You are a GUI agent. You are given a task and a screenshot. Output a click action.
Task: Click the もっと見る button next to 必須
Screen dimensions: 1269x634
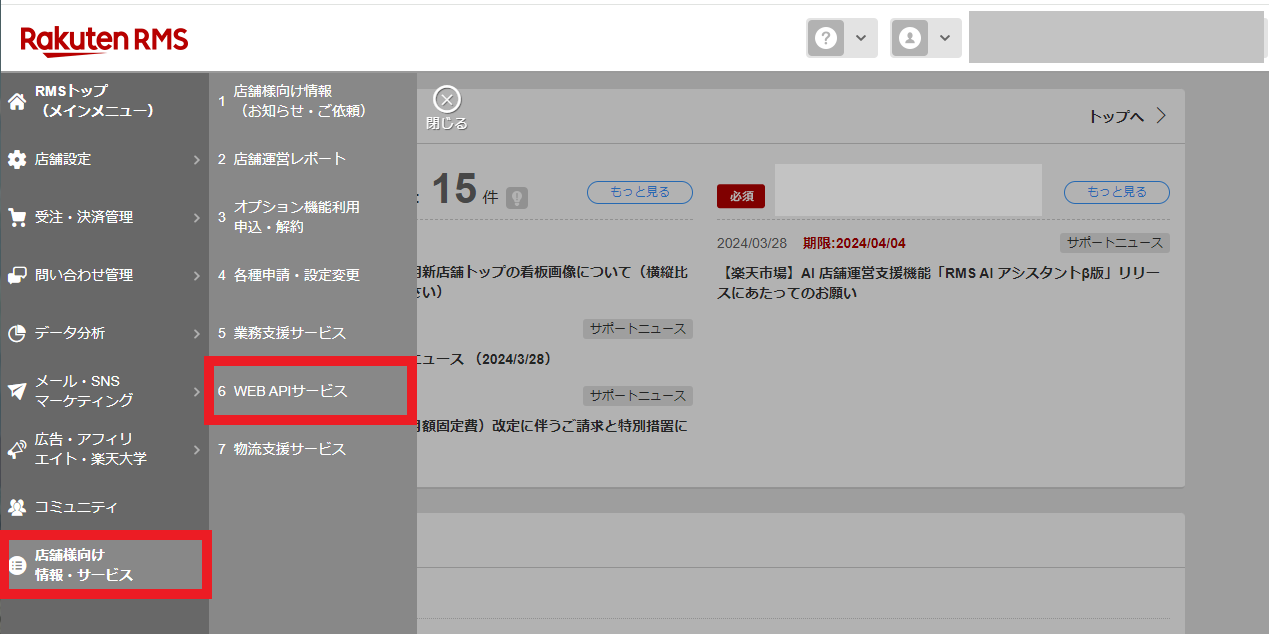click(1116, 192)
